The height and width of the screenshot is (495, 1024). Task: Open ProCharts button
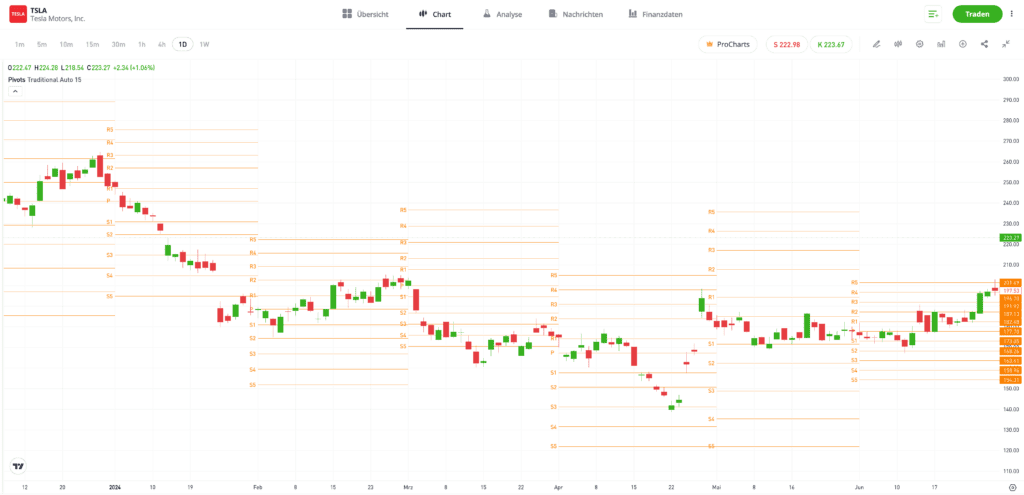click(728, 44)
